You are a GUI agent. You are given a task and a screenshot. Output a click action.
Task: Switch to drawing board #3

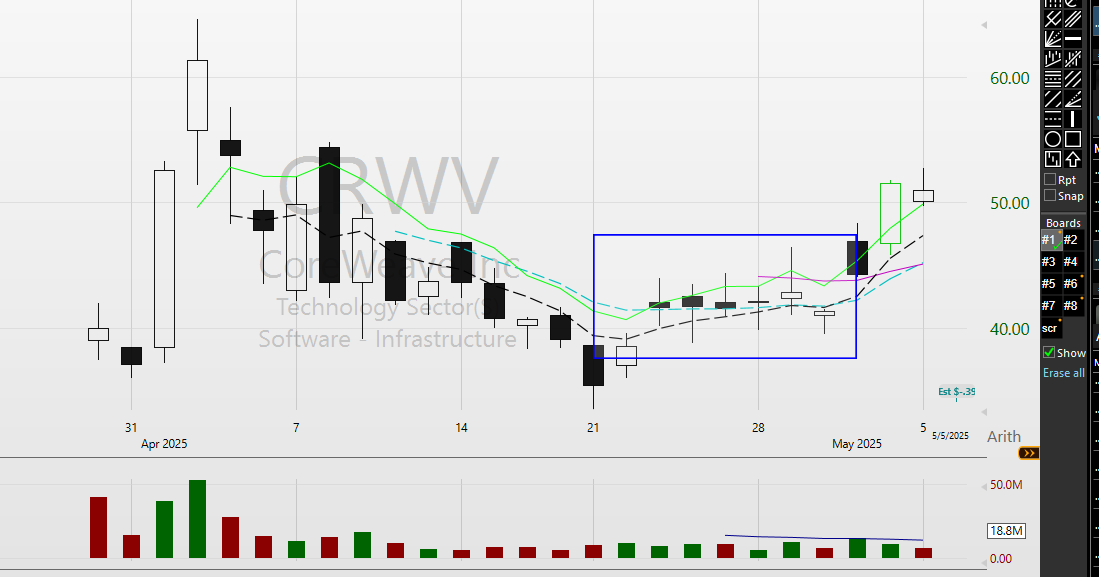[x=1051, y=262]
